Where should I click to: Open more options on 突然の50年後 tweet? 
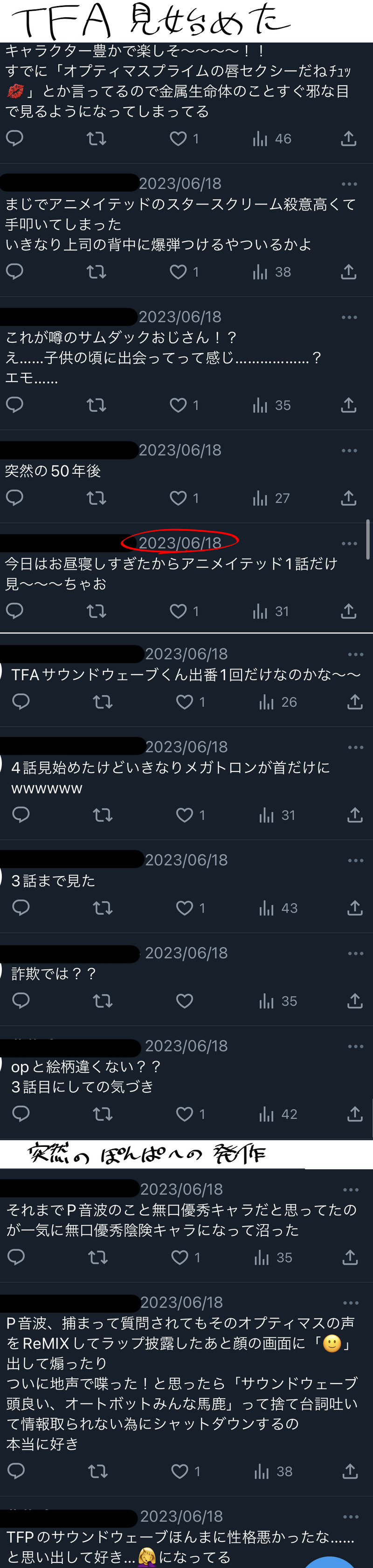349,450
